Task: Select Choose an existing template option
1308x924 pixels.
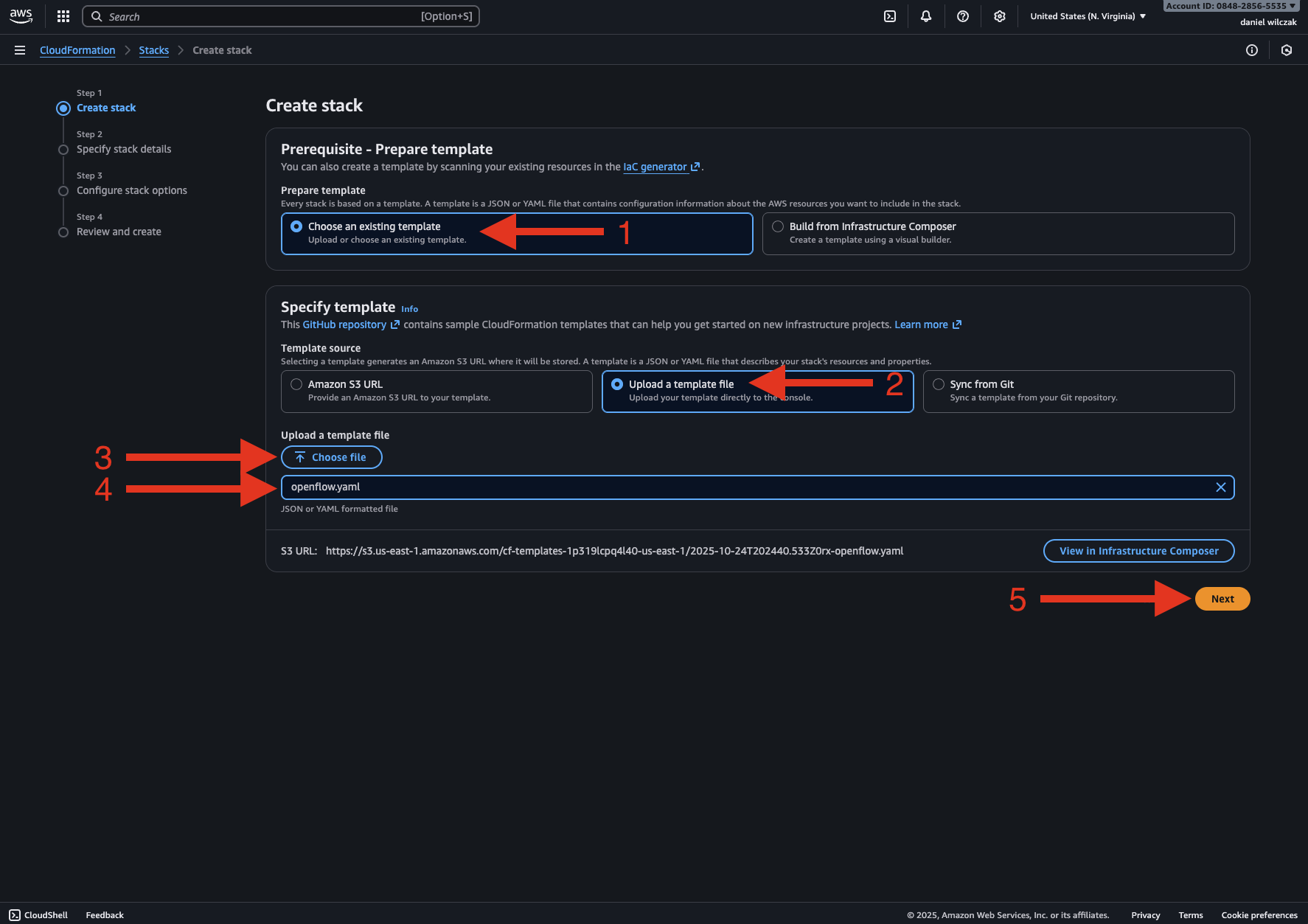Action: (x=296, y=227)
